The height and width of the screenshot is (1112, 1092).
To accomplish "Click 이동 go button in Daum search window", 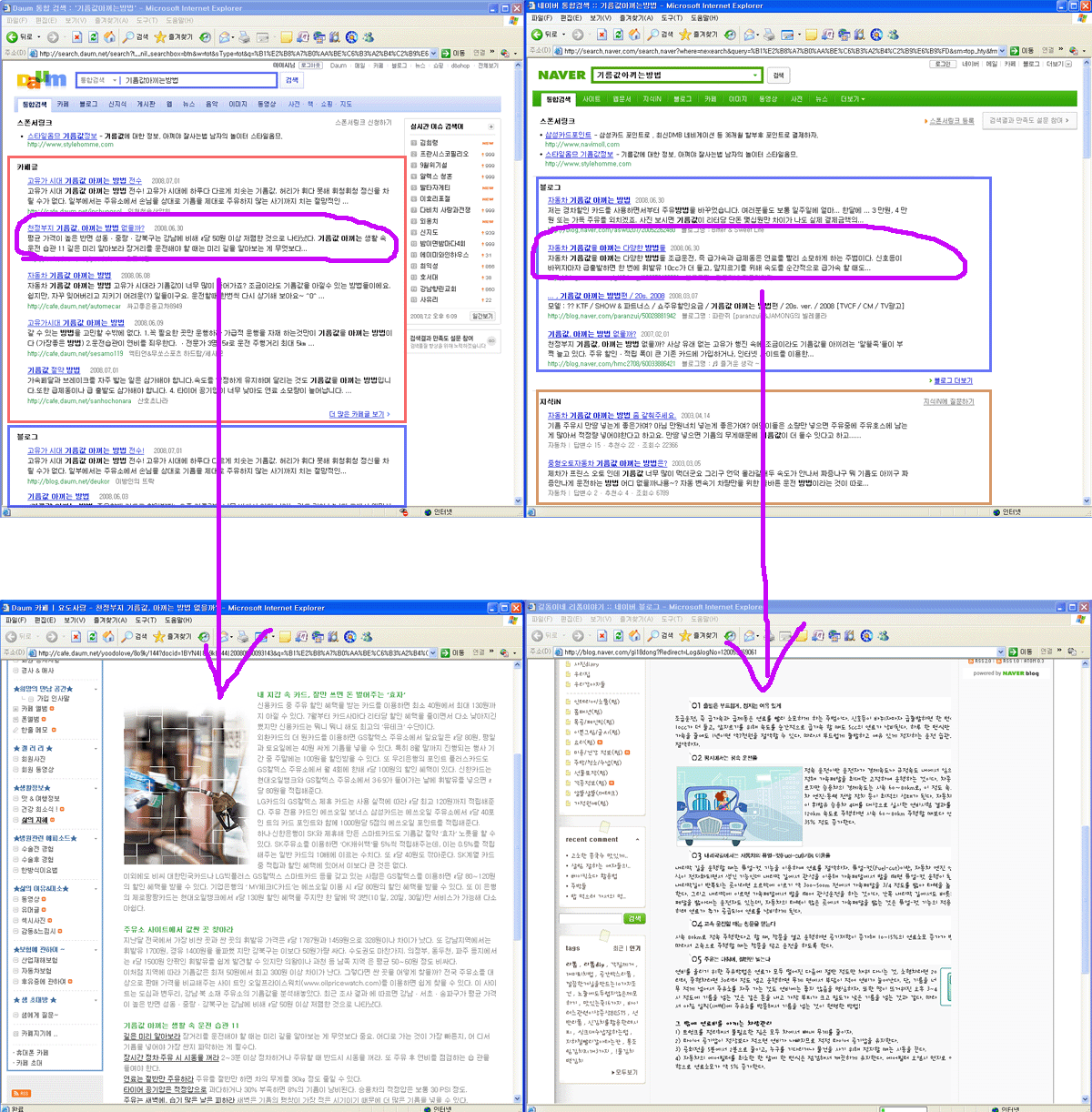I will click(454, 53).
